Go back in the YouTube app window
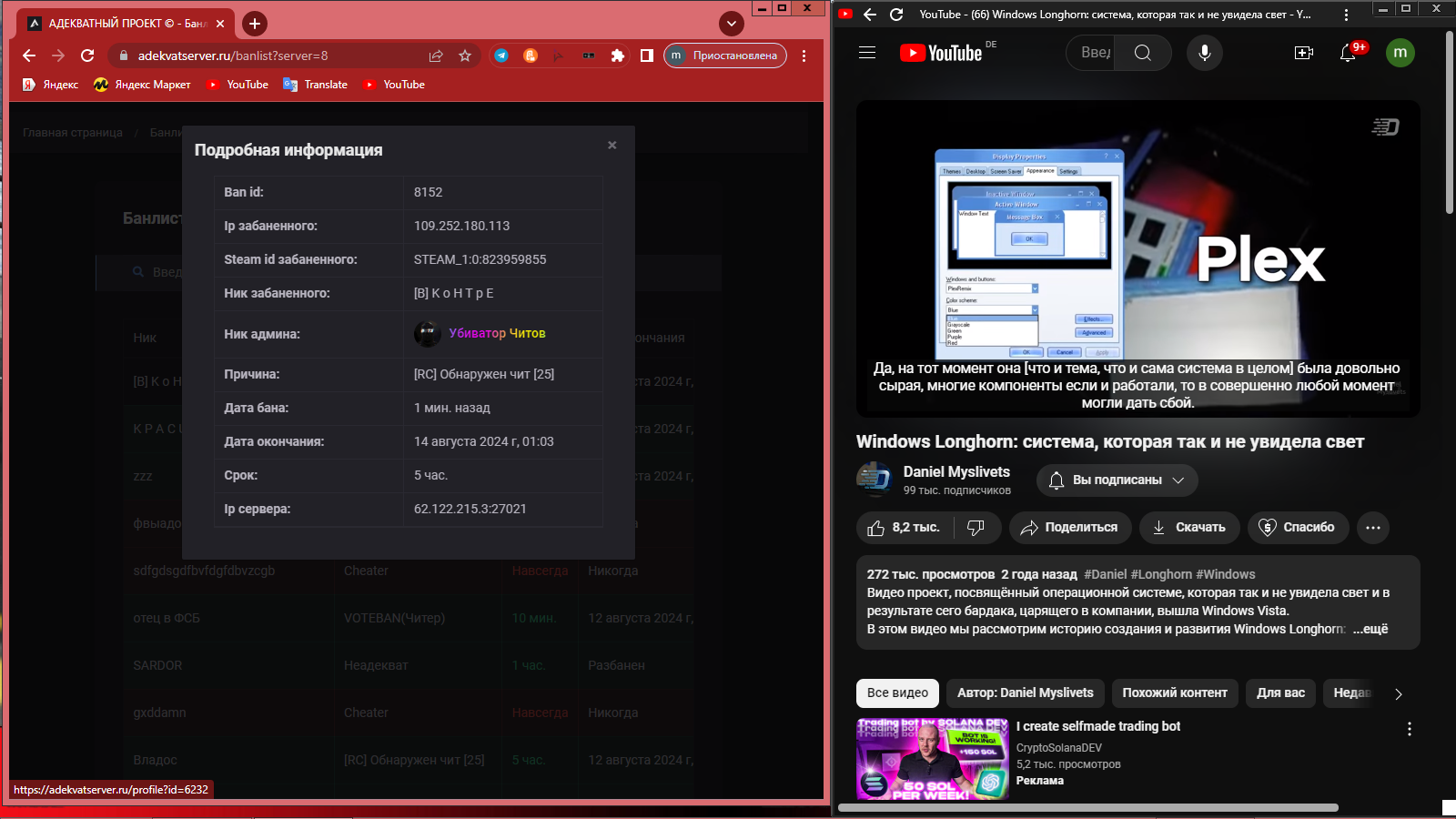Viewport: 1456px width, 819px height. tap(870, 15)
